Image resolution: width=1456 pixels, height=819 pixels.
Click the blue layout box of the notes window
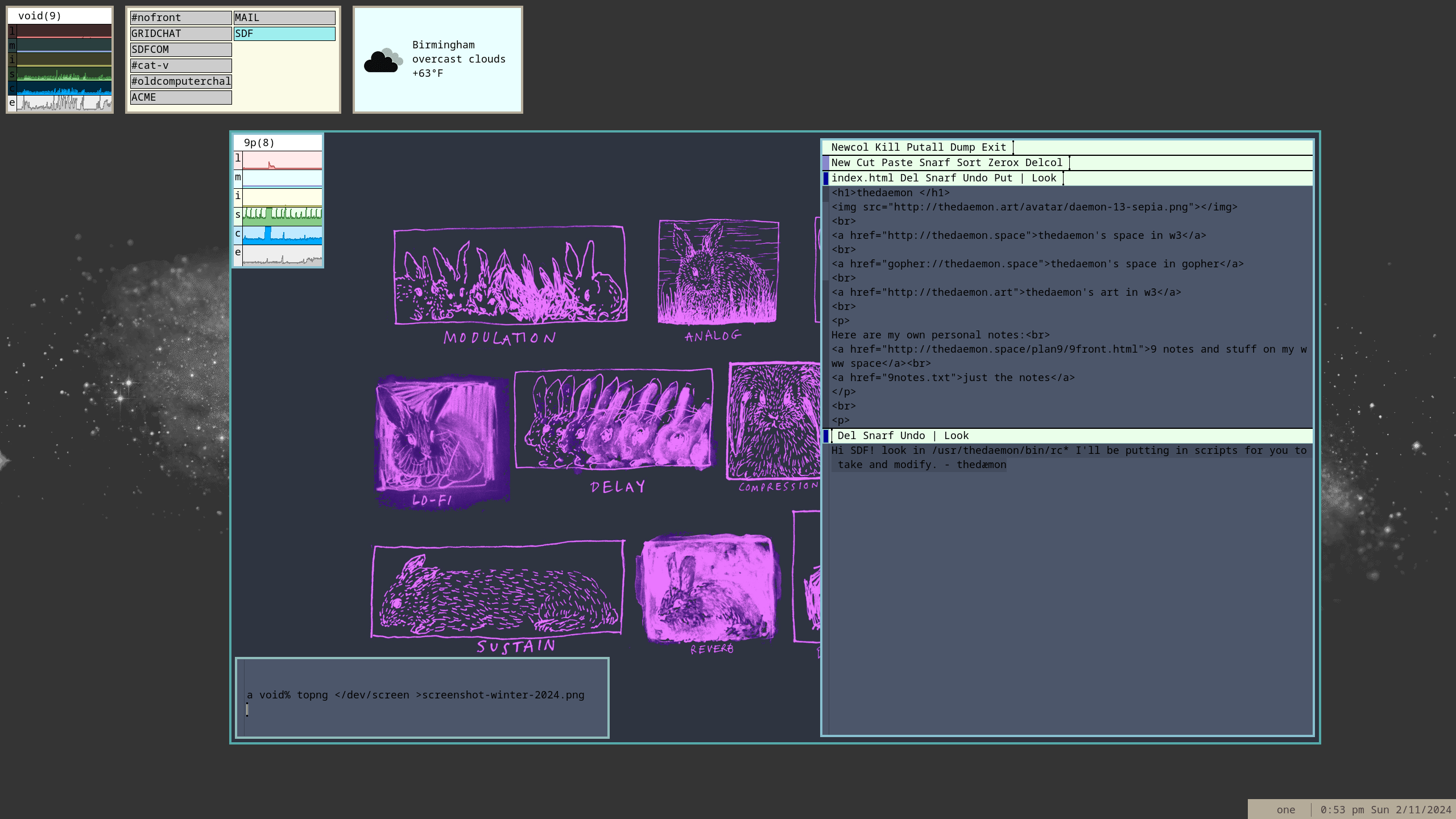(x=826, y=436)
